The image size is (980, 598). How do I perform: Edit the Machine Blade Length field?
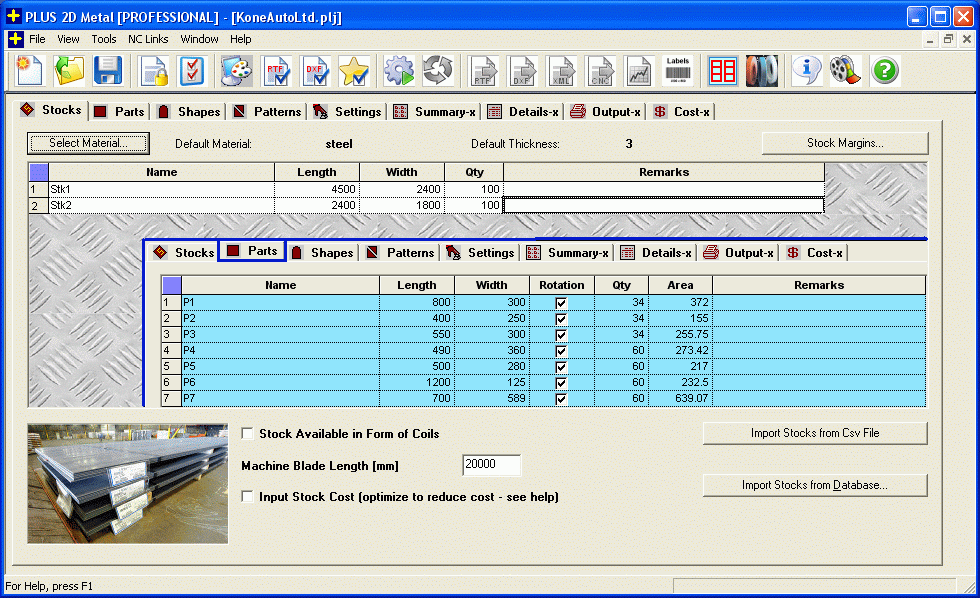489,465
